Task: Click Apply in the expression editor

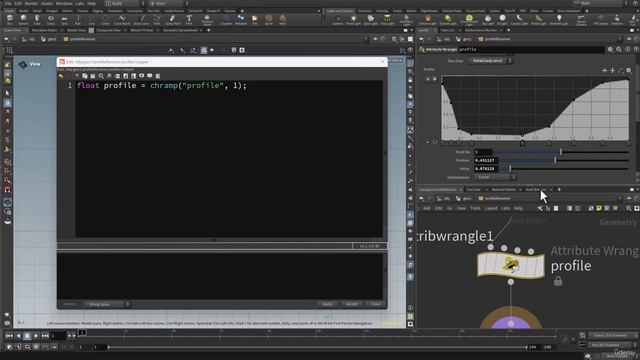Action: coord(327,304)
